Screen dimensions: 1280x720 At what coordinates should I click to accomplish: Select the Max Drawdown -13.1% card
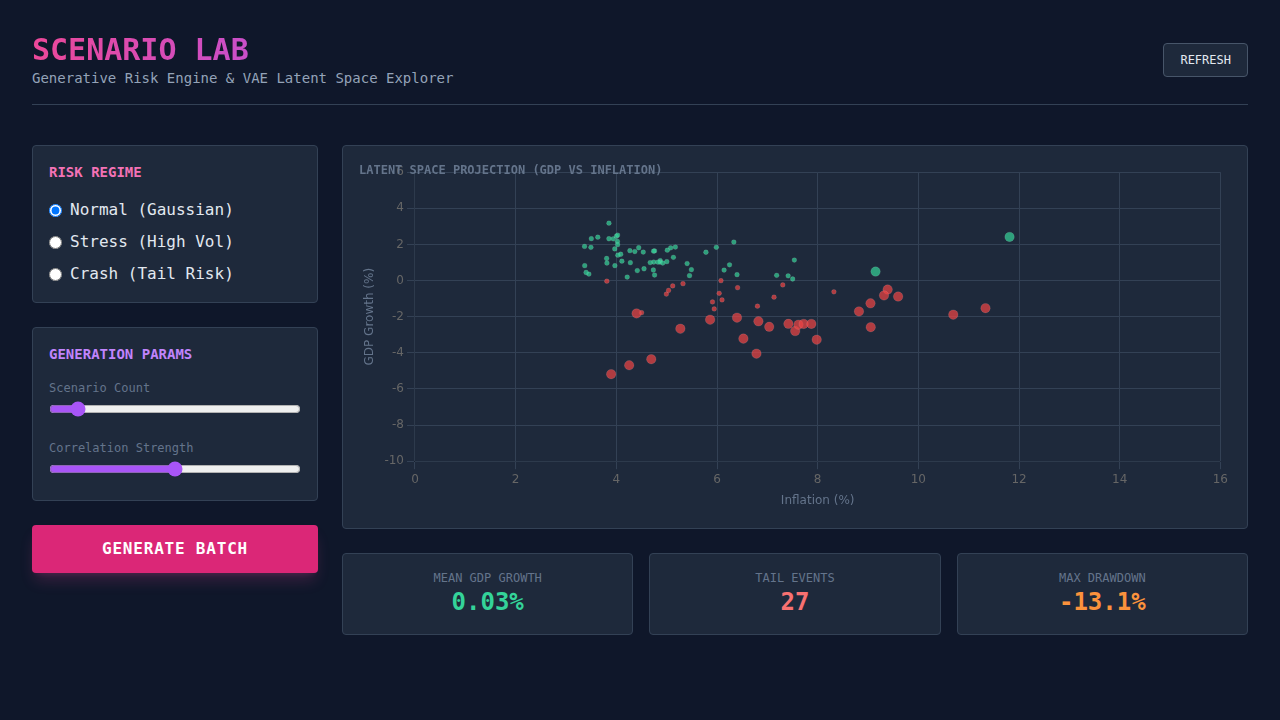(1102, 594)
